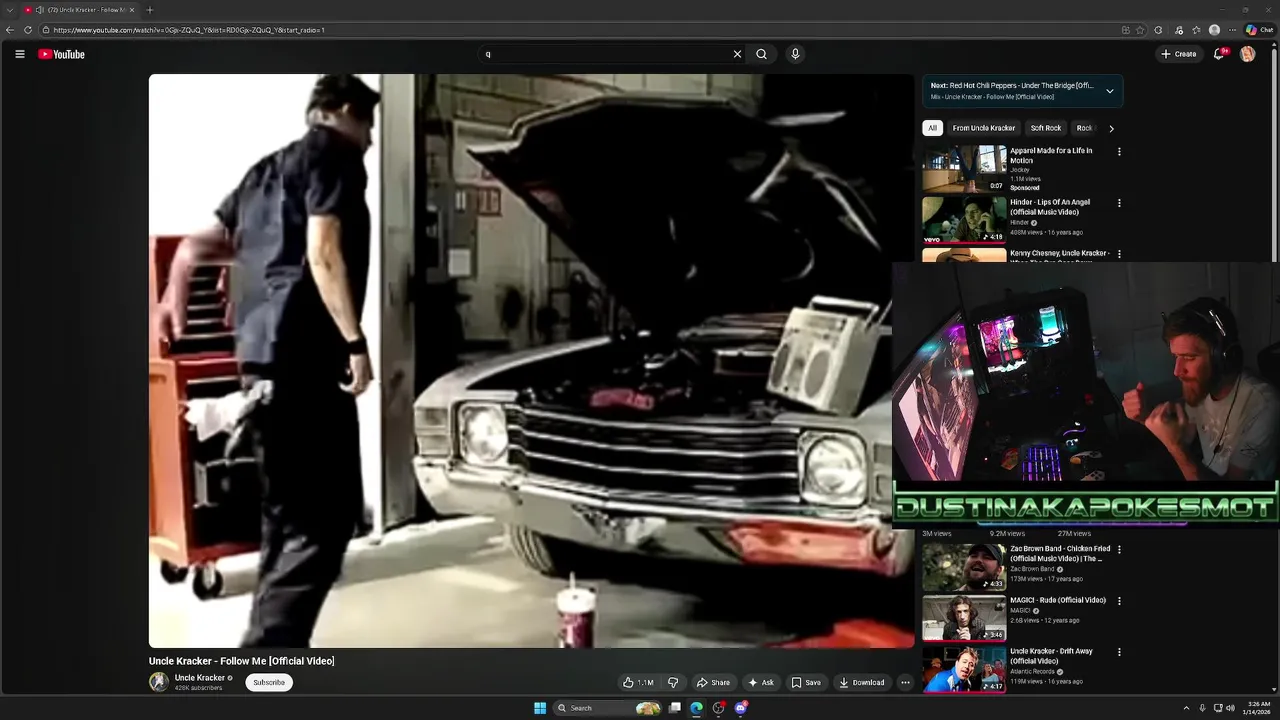Switch to the Uncle Kracker browser tab

point(78,10)
